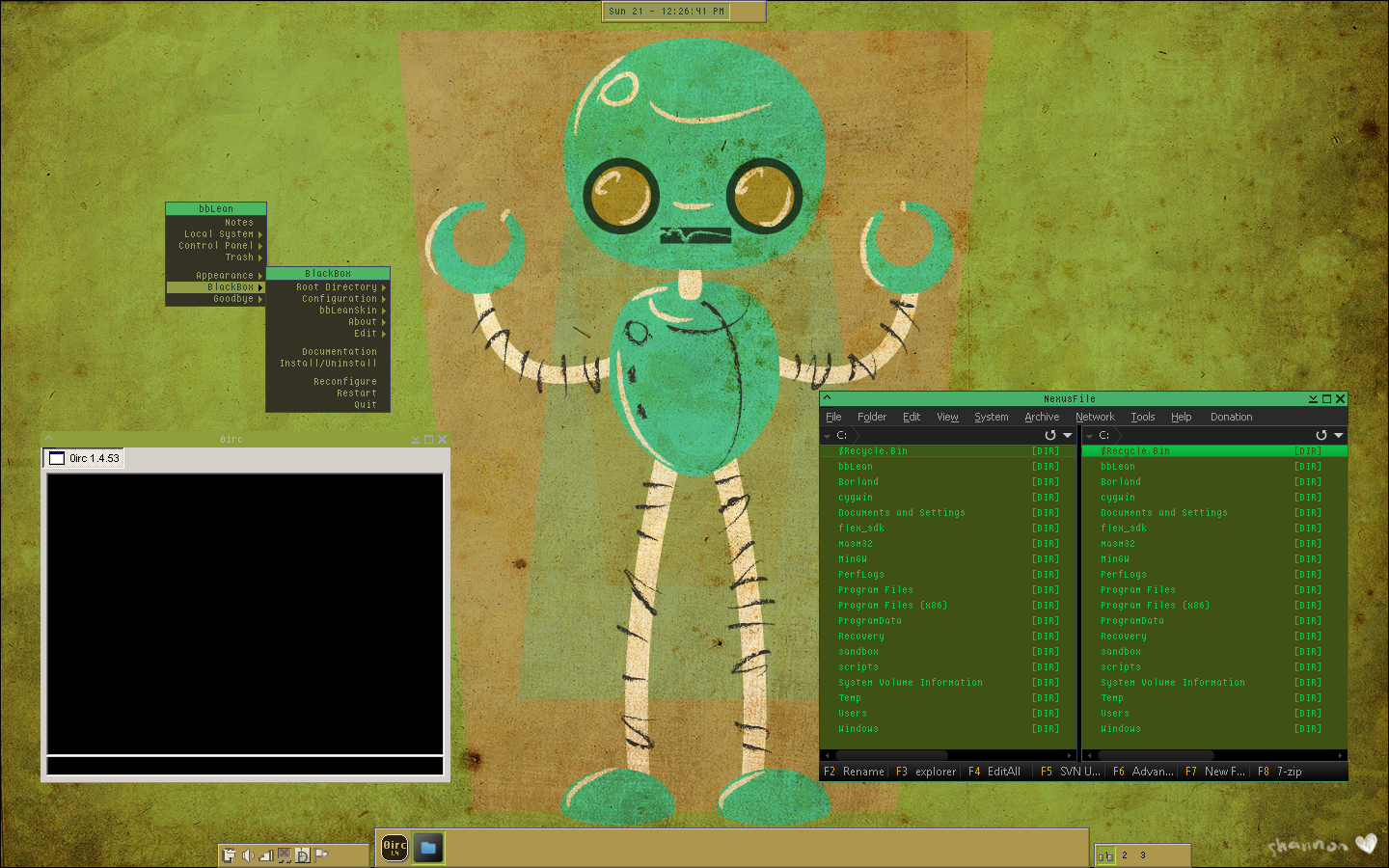Viewport: 1389px width, 868px height.
Task: Click the flag icon in system tray
Action: pyautogui.click(x=321, y=854)
